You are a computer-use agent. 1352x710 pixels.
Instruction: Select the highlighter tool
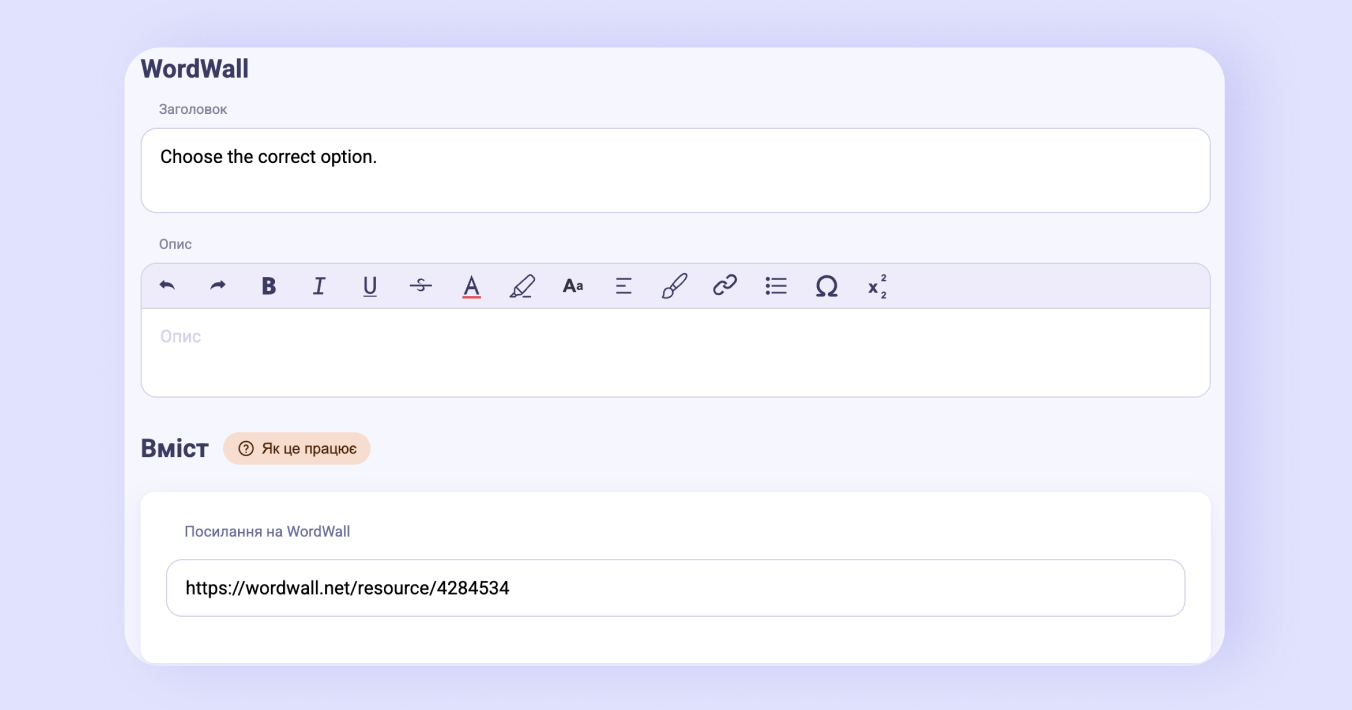(522, 286)
